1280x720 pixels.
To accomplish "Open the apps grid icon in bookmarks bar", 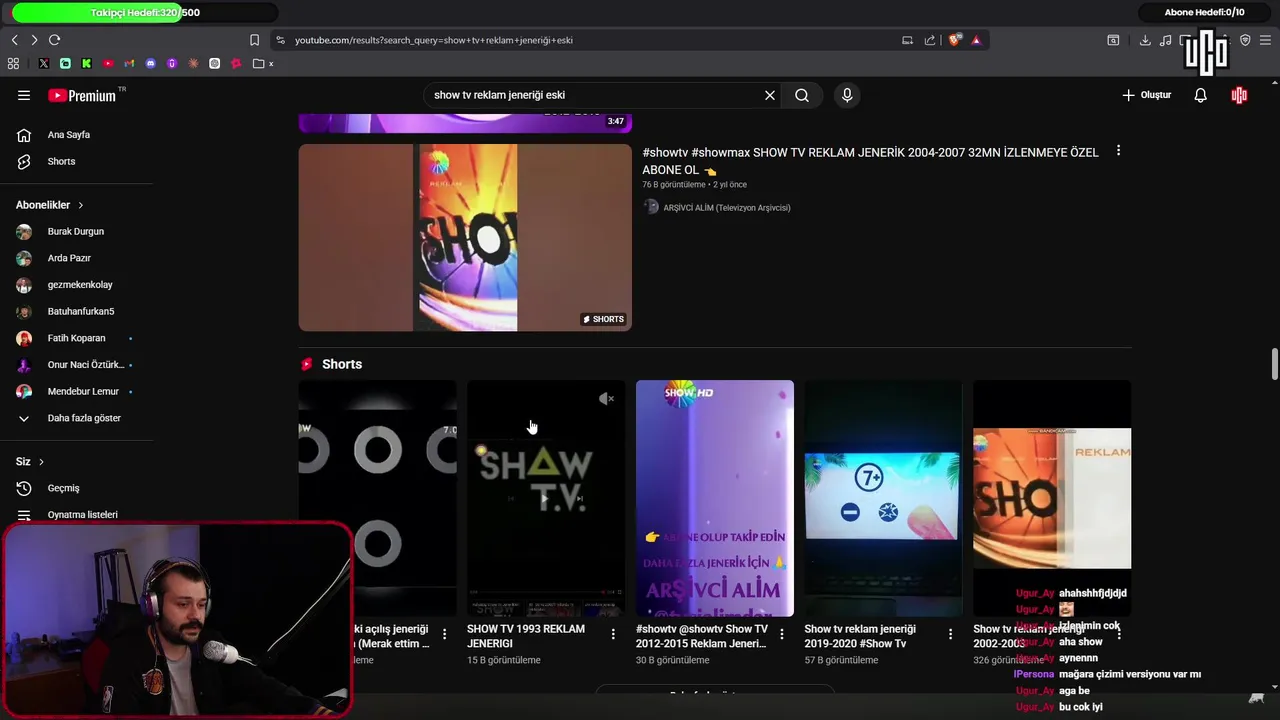I will point(13,64).
